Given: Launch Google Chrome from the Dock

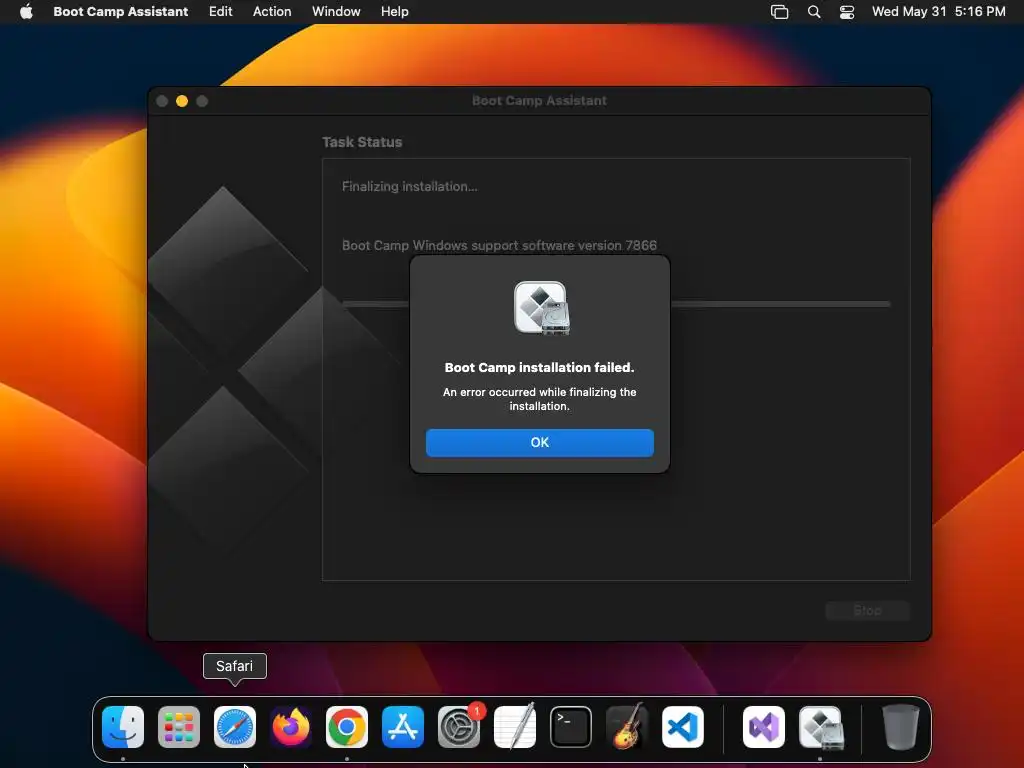Looking at the screenshot, I should click(347, 726).
